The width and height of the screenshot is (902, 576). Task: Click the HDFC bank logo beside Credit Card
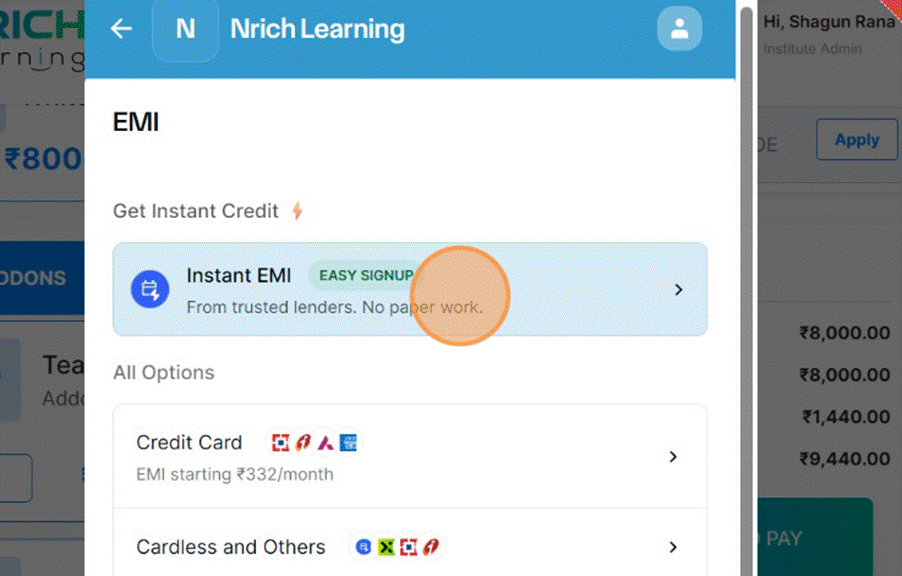point(281,442)
